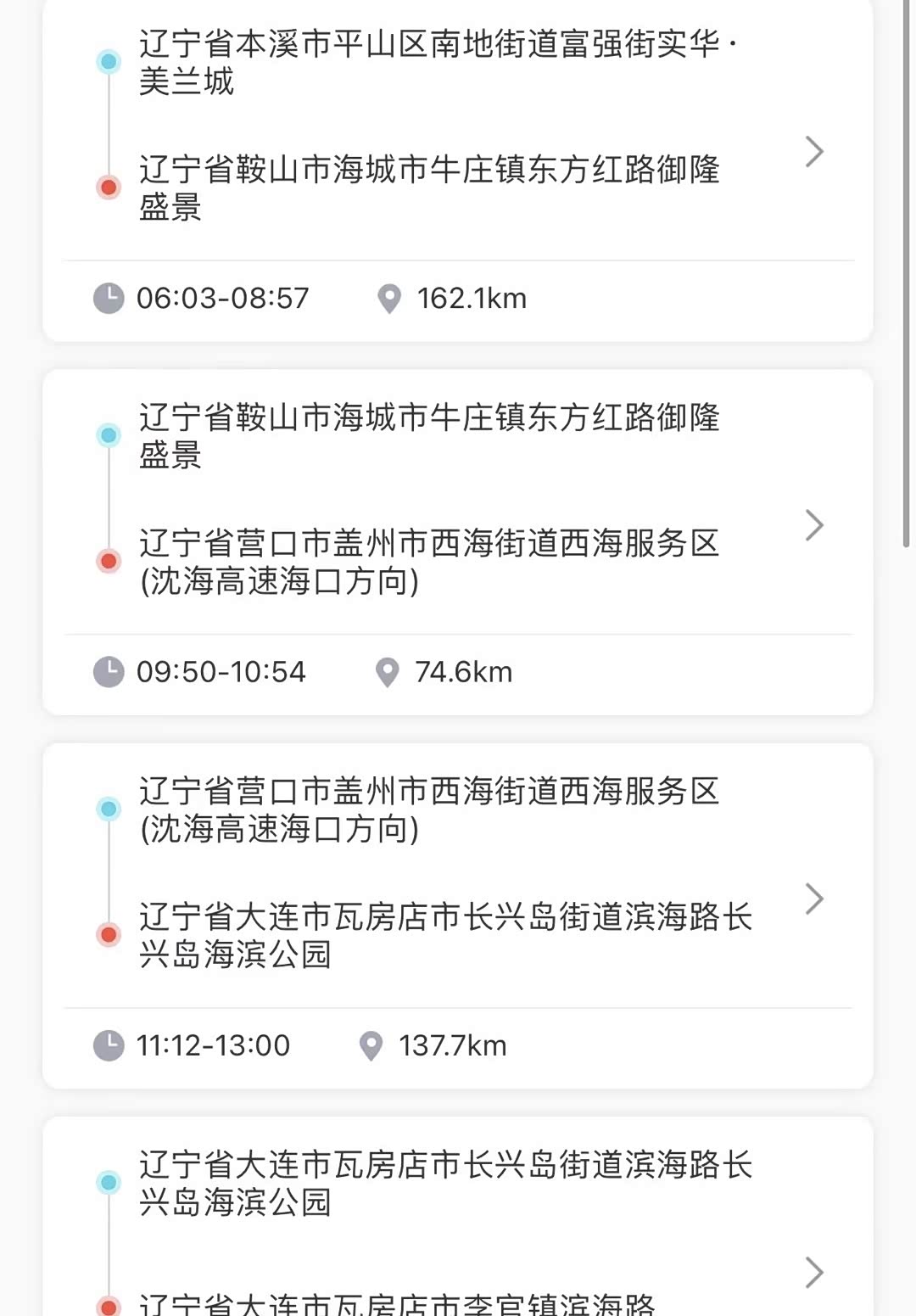The width and height of the screenshot is (916, 1316).
Task: Tap the 162.1km distance label
Action: tap(472, 299)
